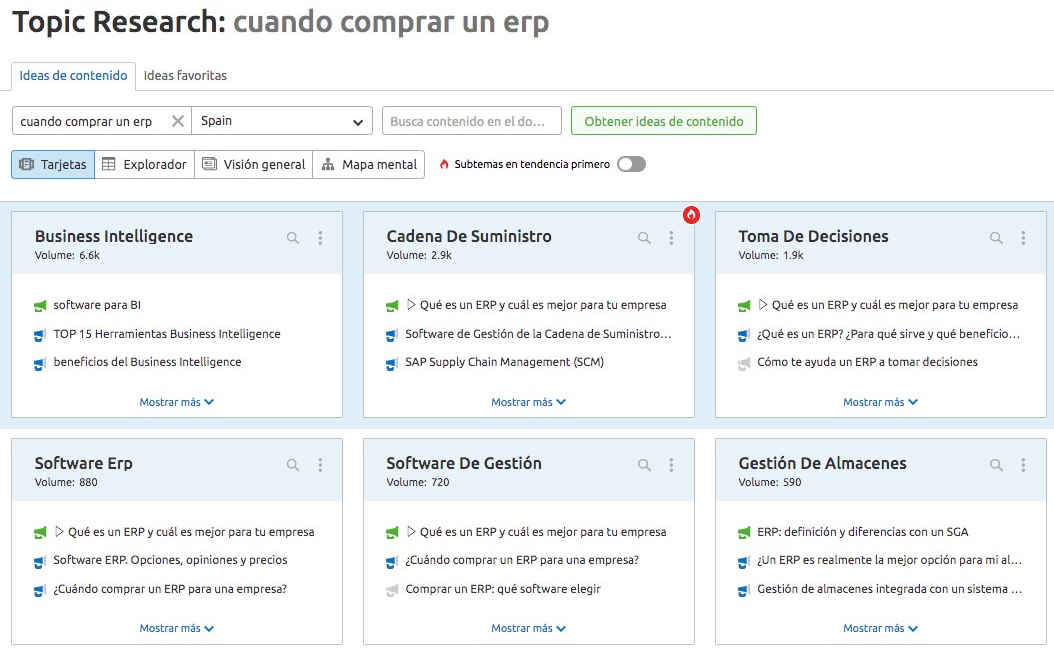Open the three-dot menu on Cadena De Suministro card

pyautogui.click(x=671, y=238)
